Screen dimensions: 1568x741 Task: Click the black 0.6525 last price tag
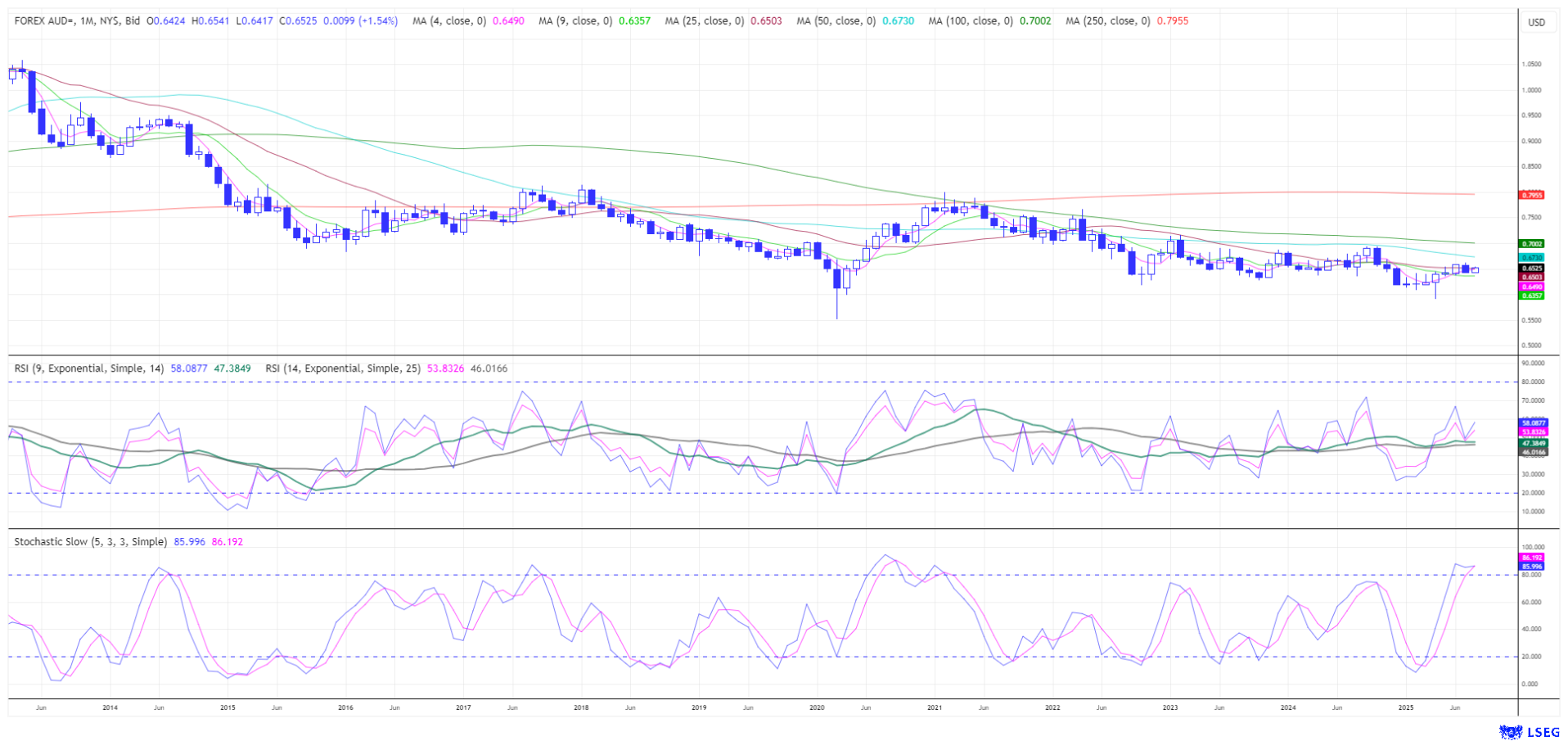[x=1531, y=268]
